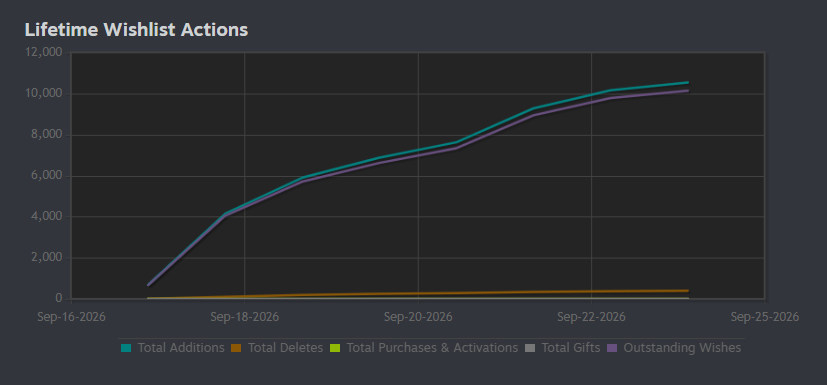The height and width of the screenshot is (385, 827).
Task: Click the Lifetime Wishlist Actions title
Action: (136, 30)
